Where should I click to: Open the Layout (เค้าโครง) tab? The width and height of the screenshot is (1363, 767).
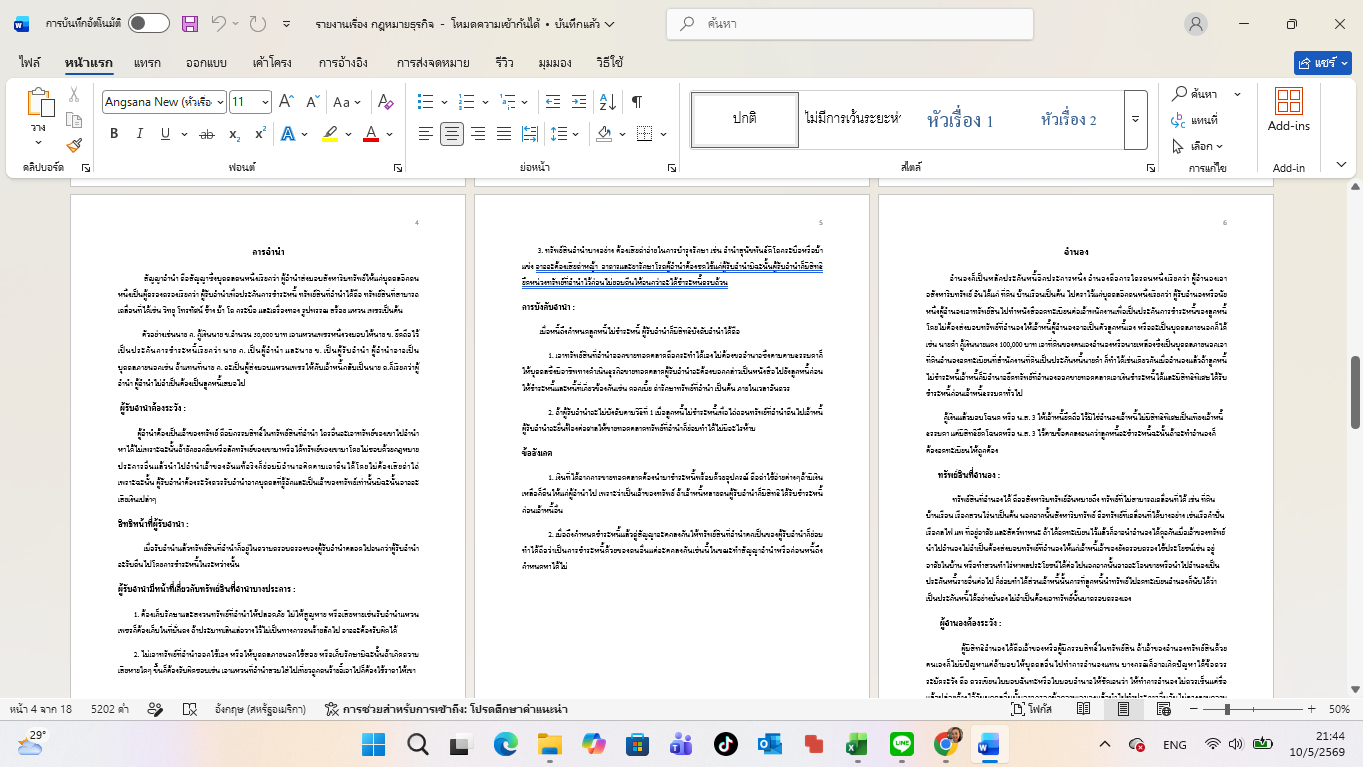point(272,63)
